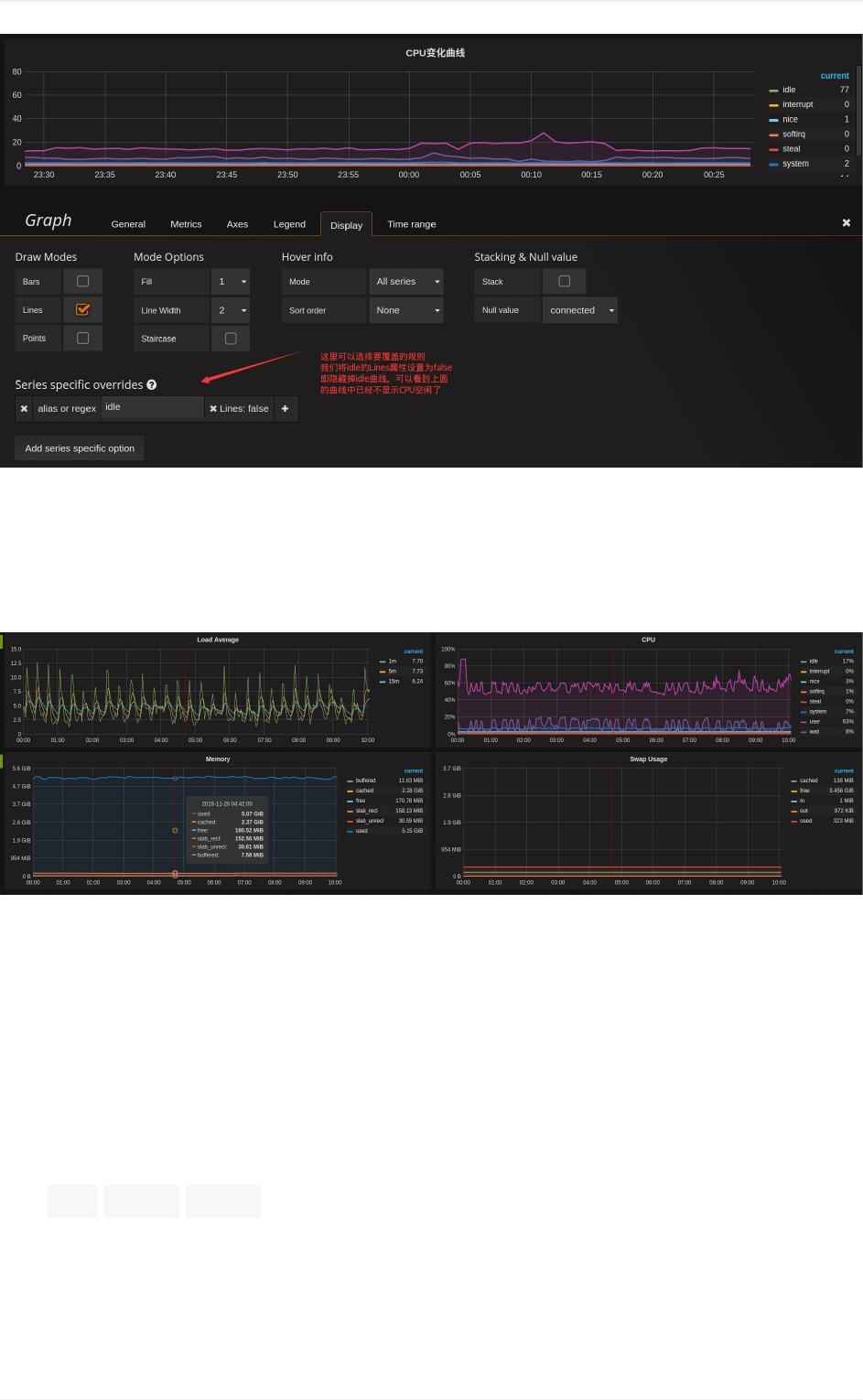
Task: Expand the Hover Mode All series dropdown
Action: [406, 282]
